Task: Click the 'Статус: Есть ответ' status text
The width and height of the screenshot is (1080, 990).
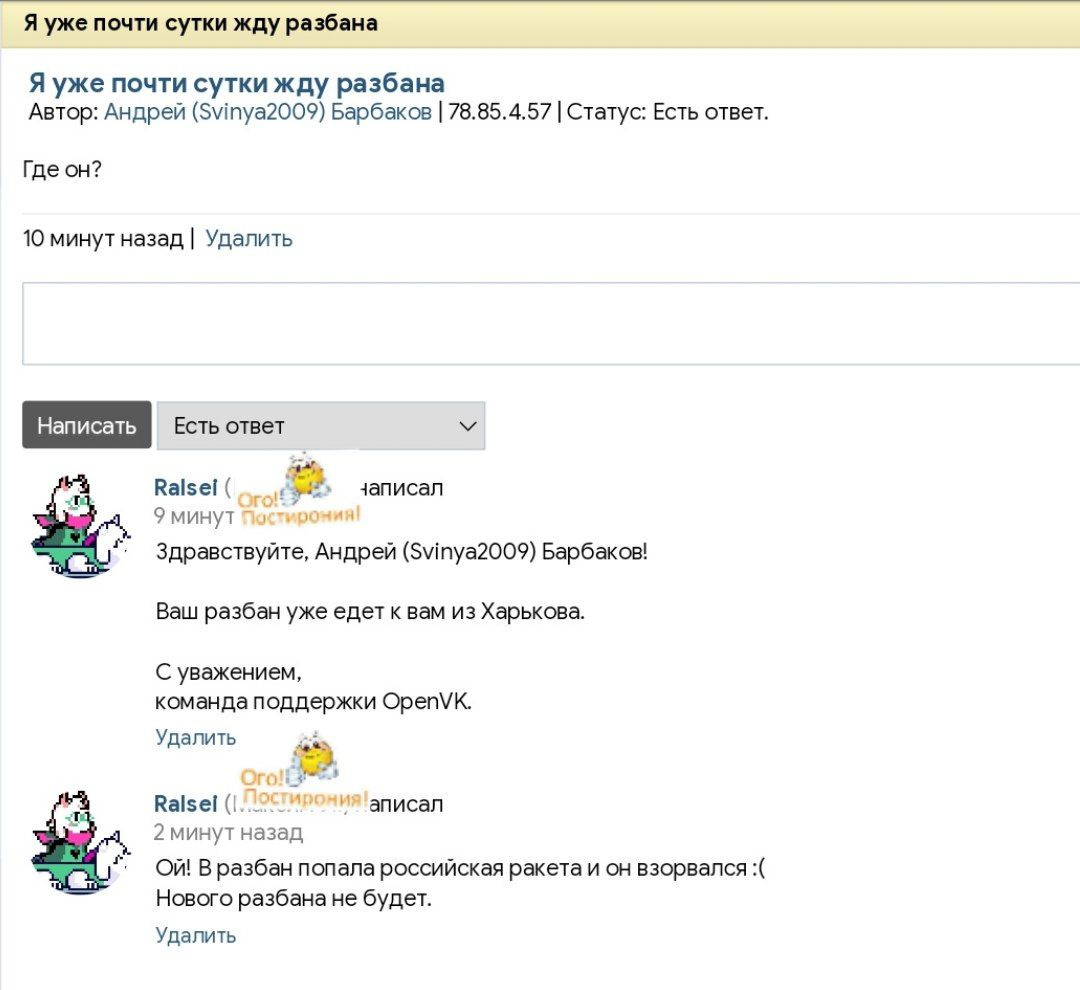Action: (668, 112)
